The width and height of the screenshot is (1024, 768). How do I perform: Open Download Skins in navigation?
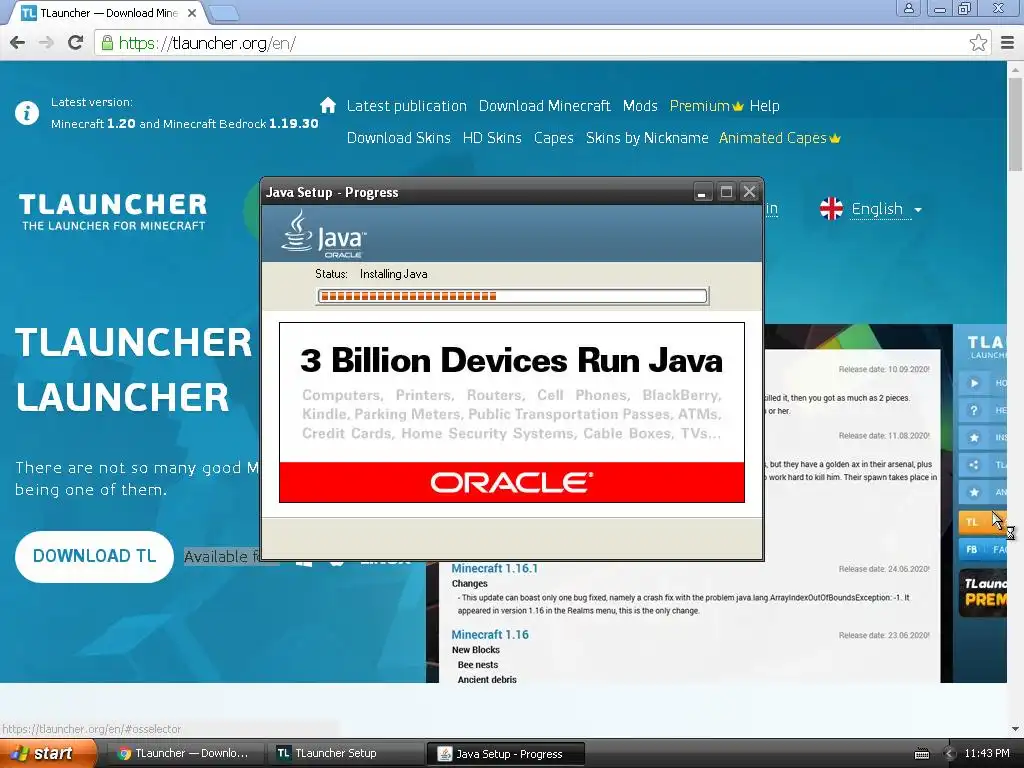point(398,138)
